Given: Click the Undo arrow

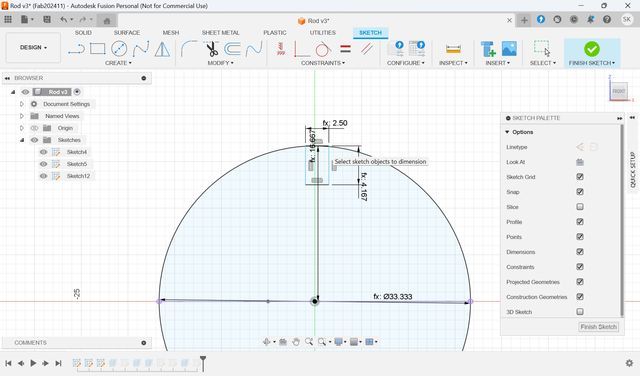Looking at the screenshot, I should [x=64, y=19].
